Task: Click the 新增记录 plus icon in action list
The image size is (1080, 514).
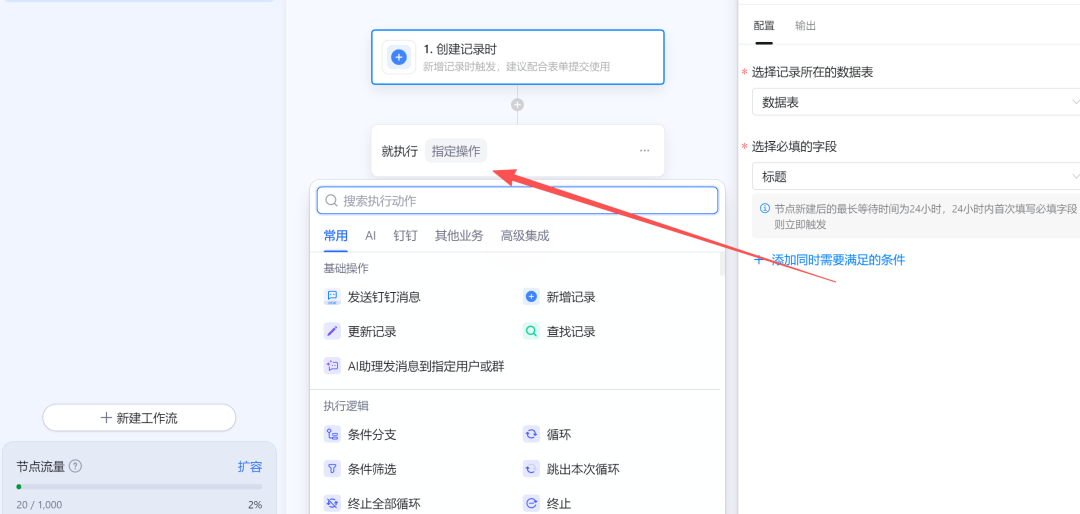Action: pos(531,297)
